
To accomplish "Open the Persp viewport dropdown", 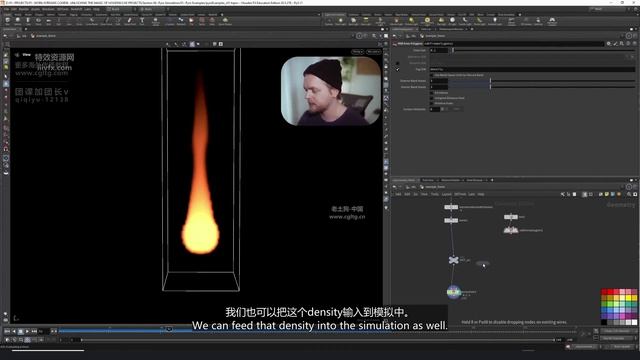I will click(358, 52).
